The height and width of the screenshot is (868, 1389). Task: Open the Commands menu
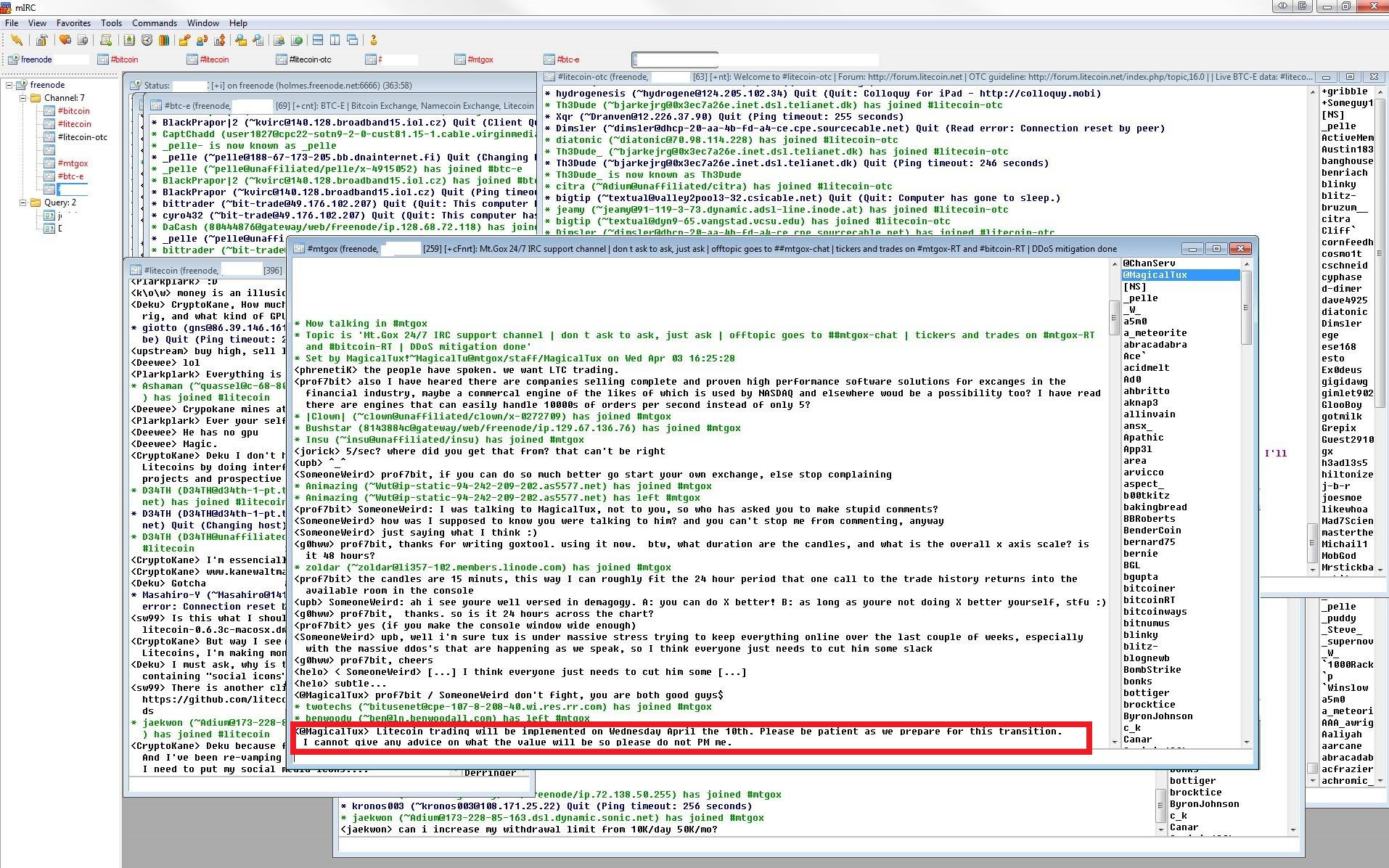click(155, 23)
